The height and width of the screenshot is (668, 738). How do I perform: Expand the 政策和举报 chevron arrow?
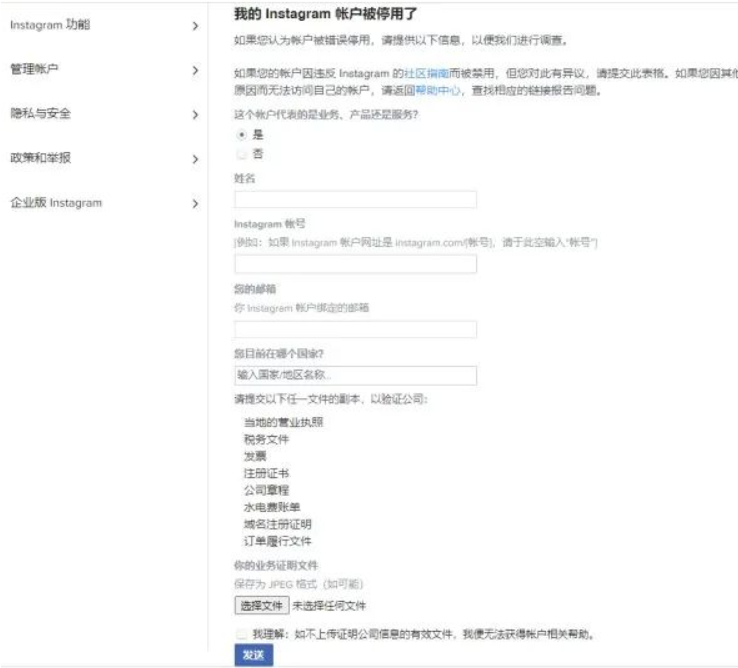click(195, 159)
